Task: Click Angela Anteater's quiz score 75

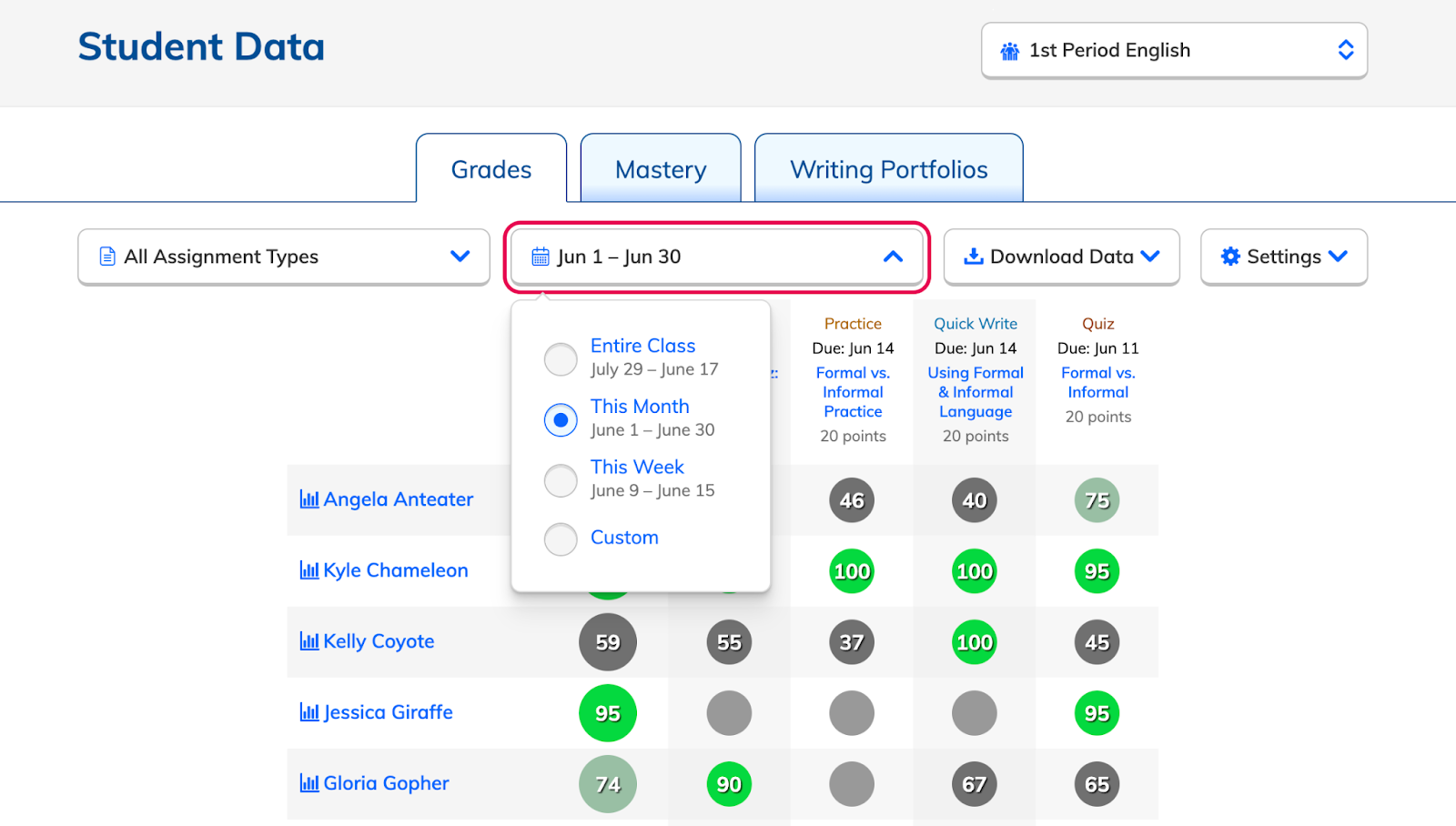Action: coord(1097,500)
